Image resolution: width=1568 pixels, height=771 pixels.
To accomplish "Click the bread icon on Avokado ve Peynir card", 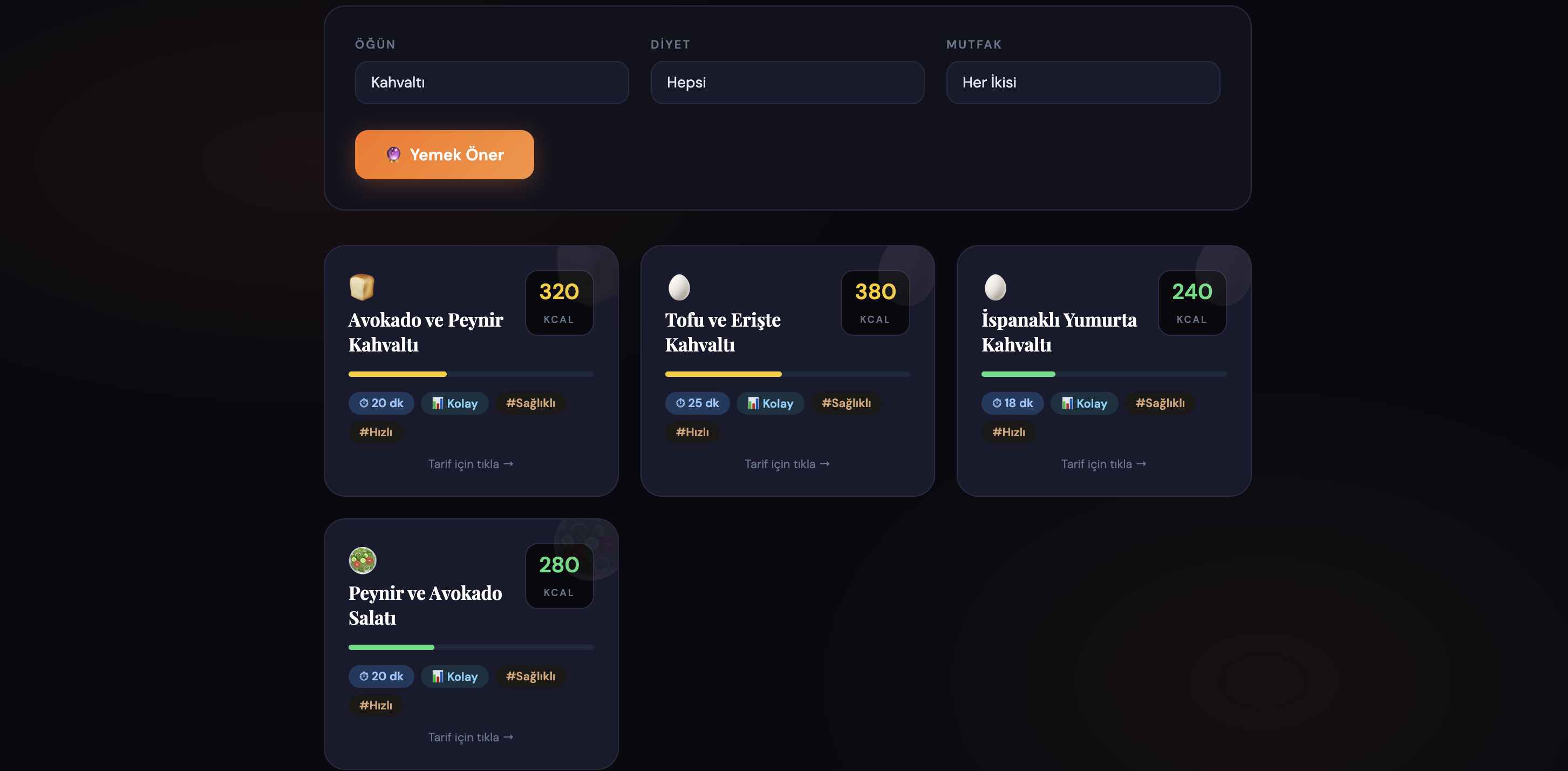I will (362, 287).
